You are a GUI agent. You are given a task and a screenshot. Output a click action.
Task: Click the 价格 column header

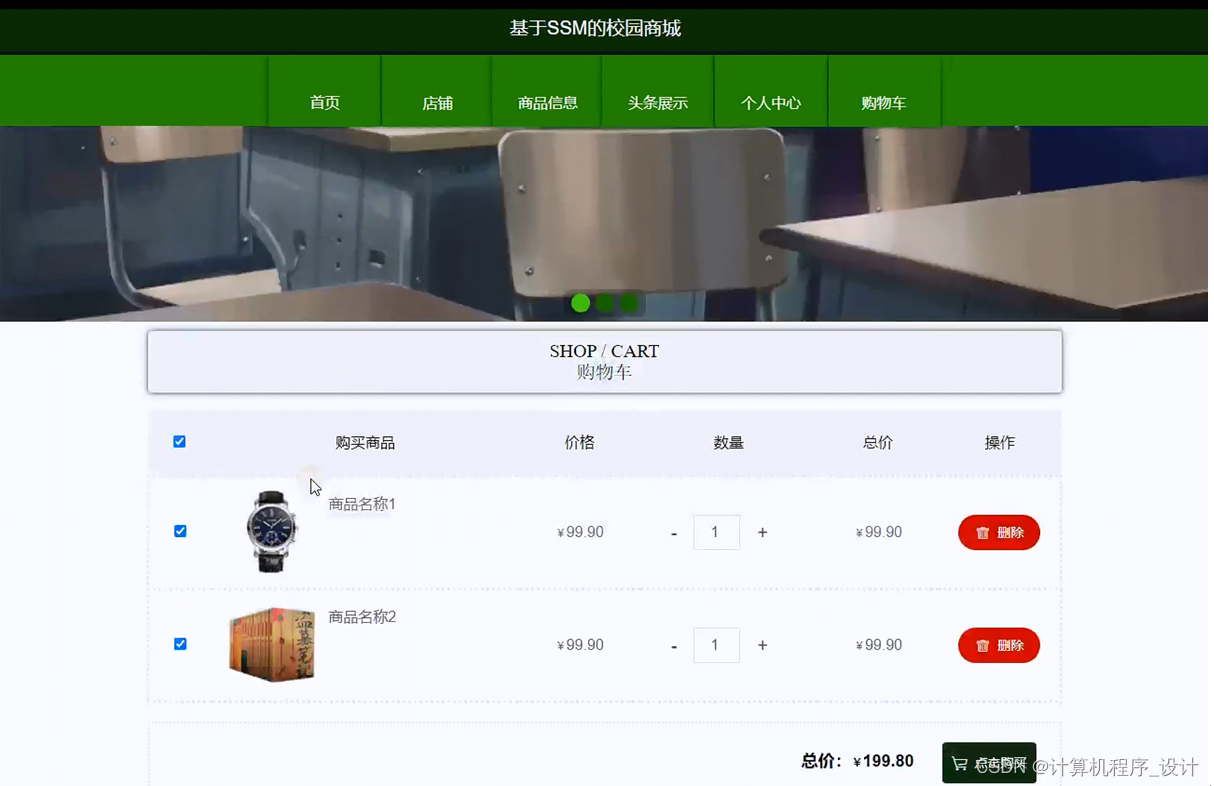(580, 442)
